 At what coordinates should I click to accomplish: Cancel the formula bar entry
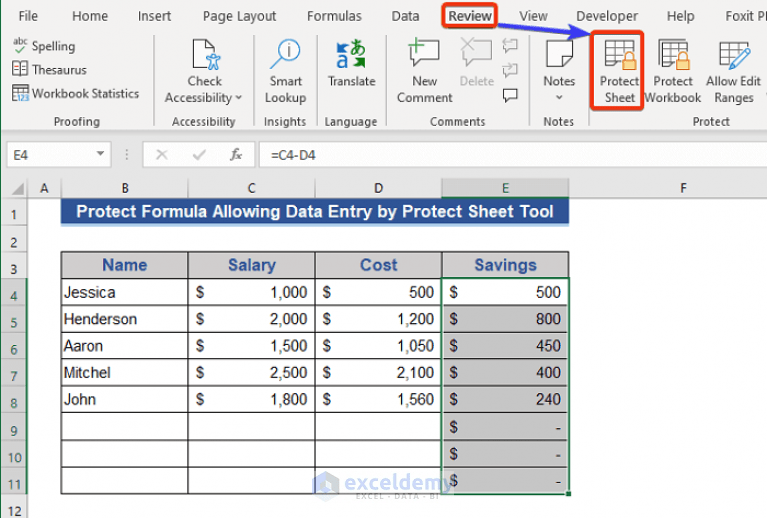coord(161,155)
